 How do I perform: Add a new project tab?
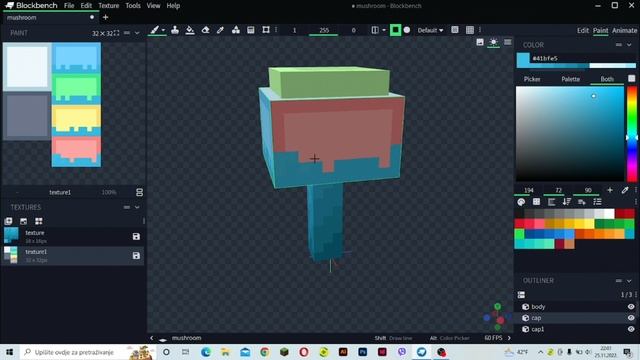pyautogui.click(x=105, y=18)
